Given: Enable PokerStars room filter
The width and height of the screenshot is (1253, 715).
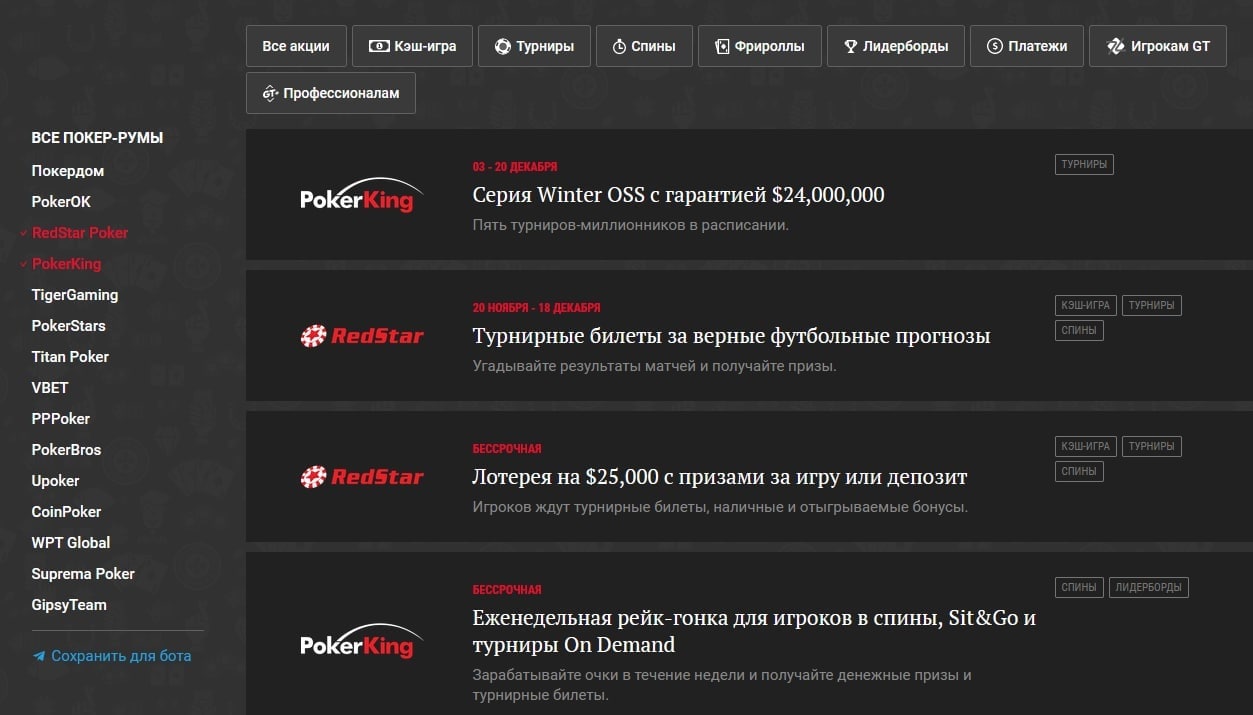Looking at the screenshot, I should (68, 326).
